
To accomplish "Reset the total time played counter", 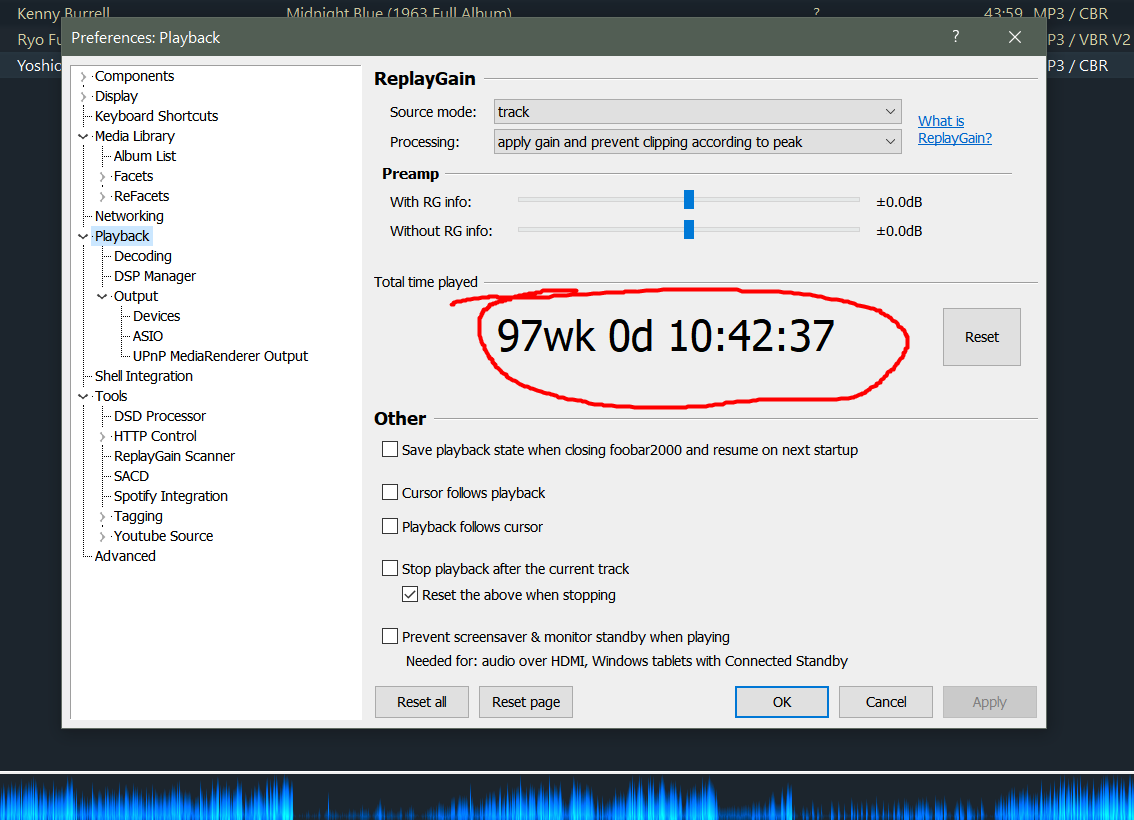I will 981,337.
